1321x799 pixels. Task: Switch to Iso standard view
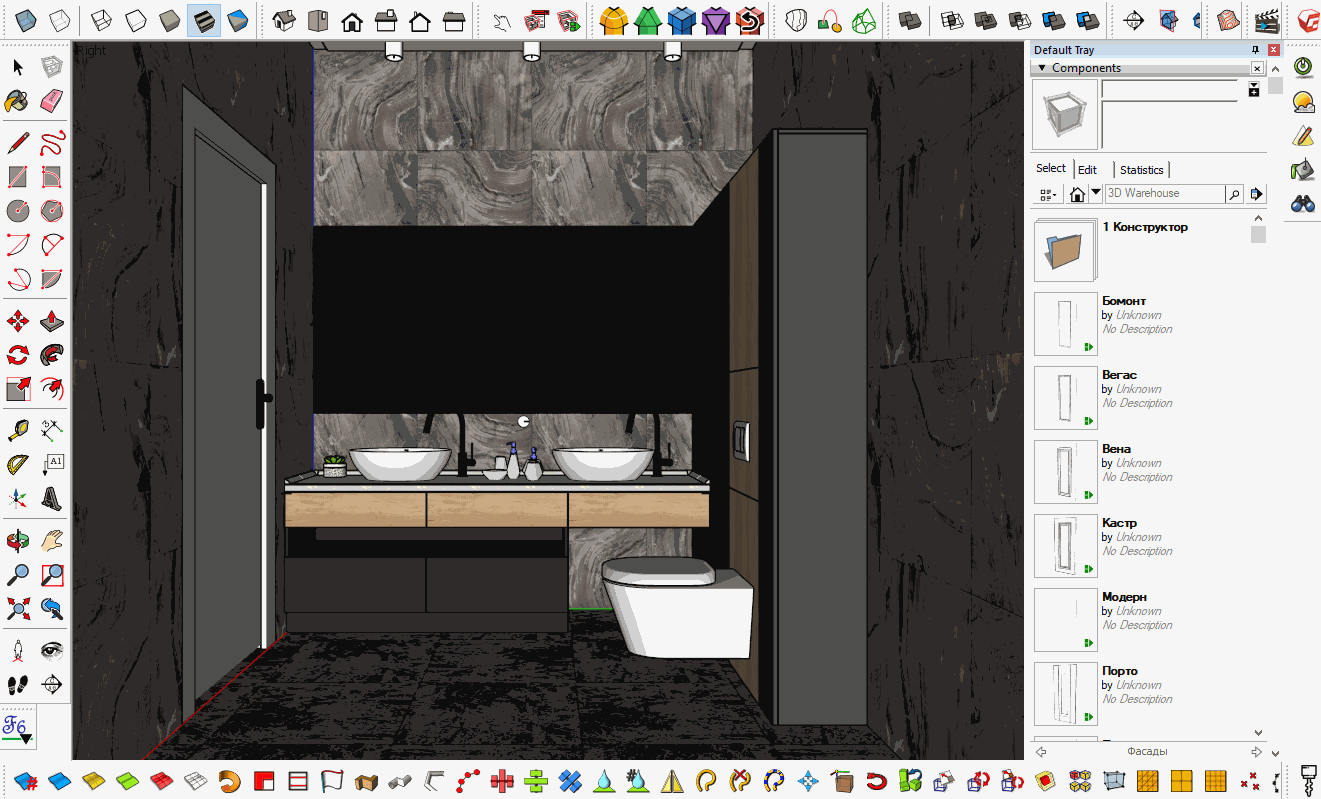coord(284,20)
